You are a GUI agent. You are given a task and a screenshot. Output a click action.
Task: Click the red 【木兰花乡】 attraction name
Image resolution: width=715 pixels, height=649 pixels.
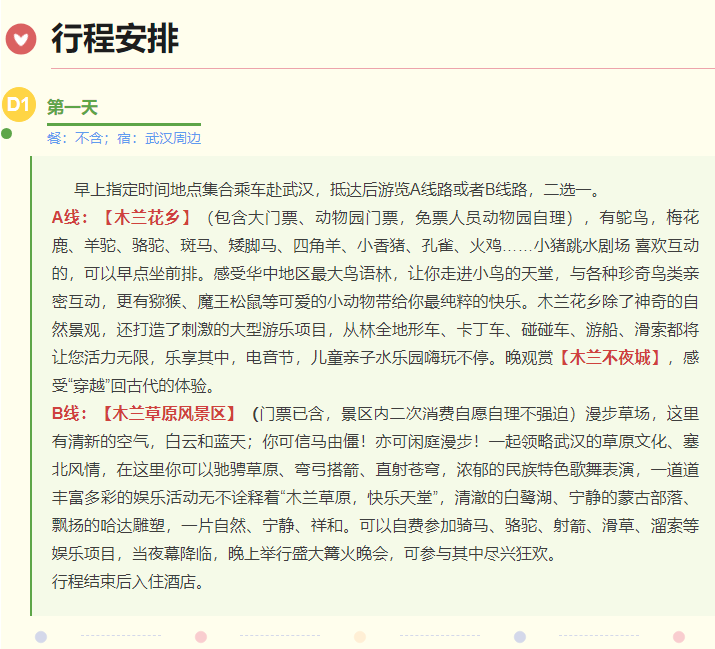147,218
